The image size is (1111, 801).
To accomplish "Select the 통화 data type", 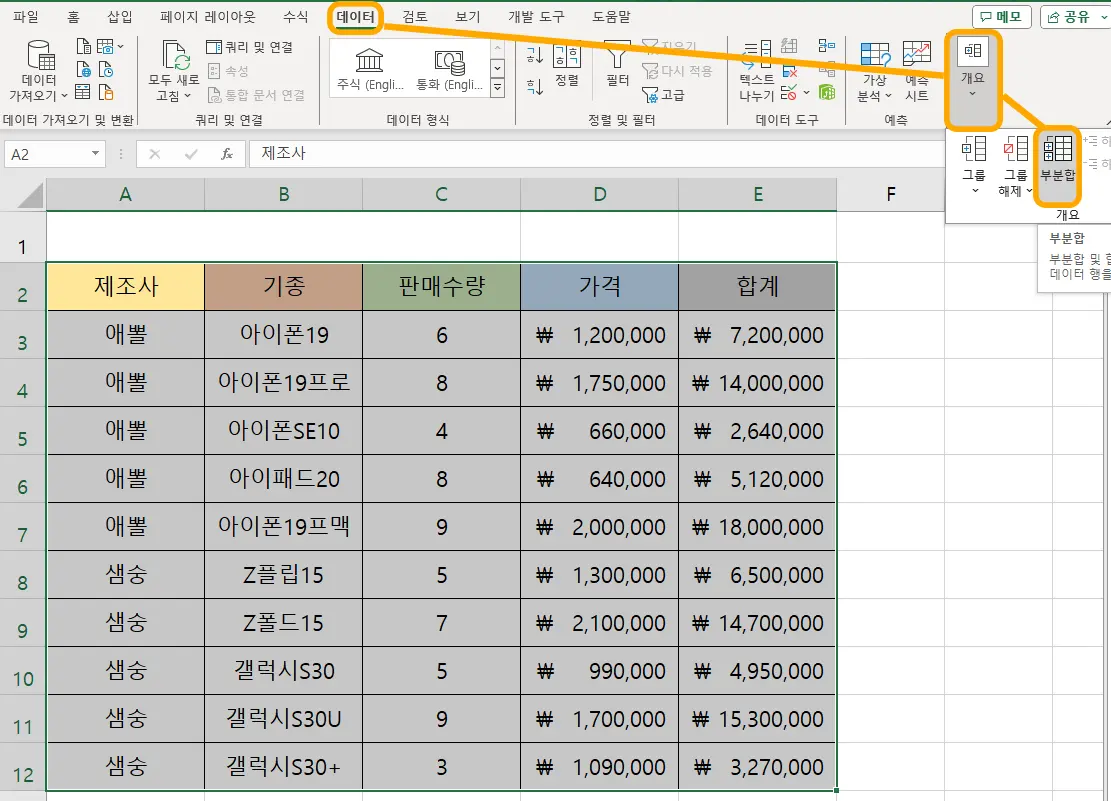I will [x=449, y=70].
